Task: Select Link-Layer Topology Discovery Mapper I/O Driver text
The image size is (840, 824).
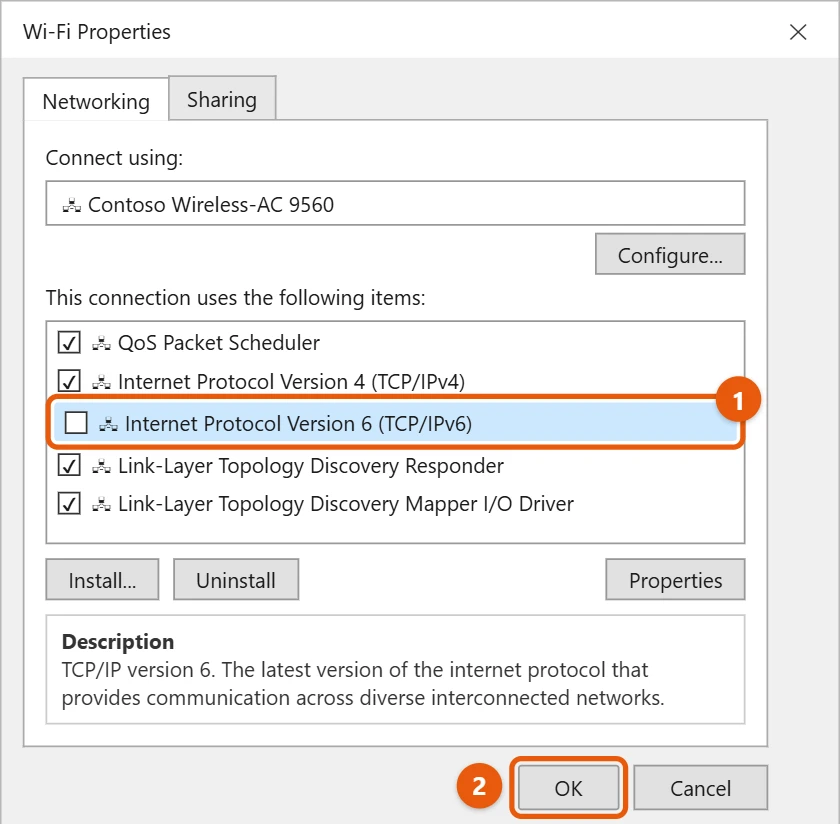Action: pyautogui.click(x=346, y=504)
